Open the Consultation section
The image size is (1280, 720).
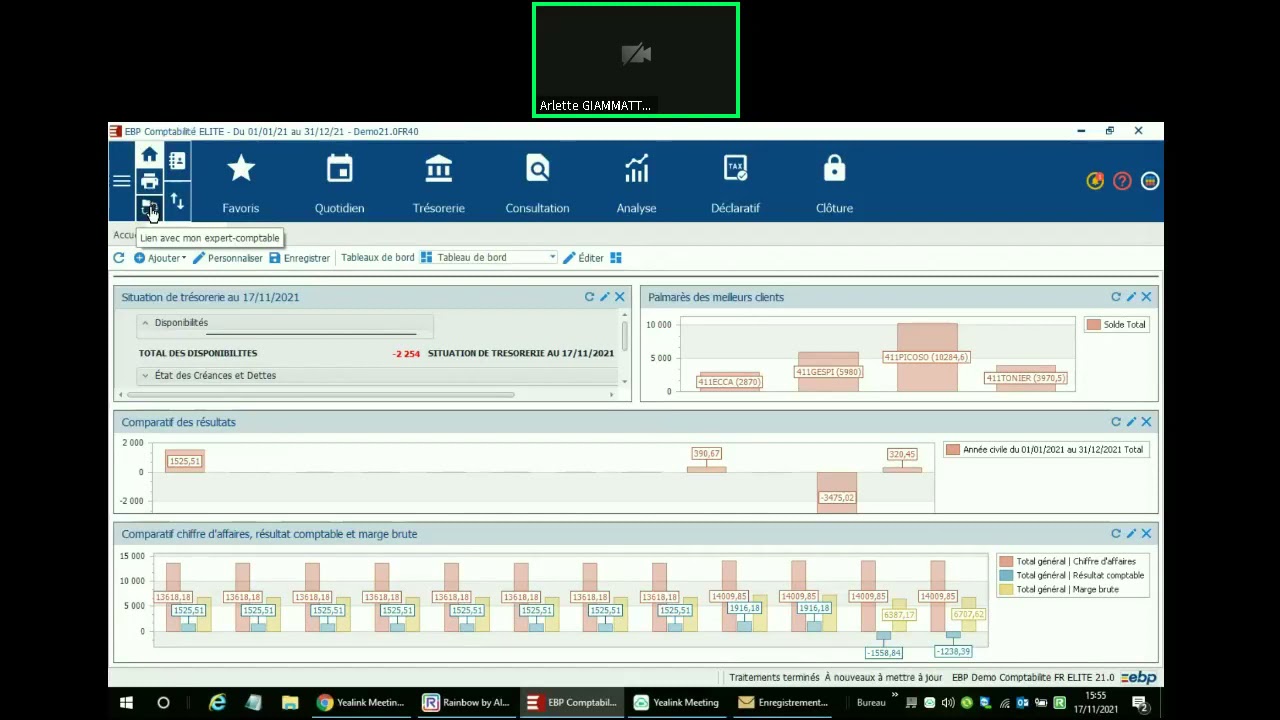(538, 184)
